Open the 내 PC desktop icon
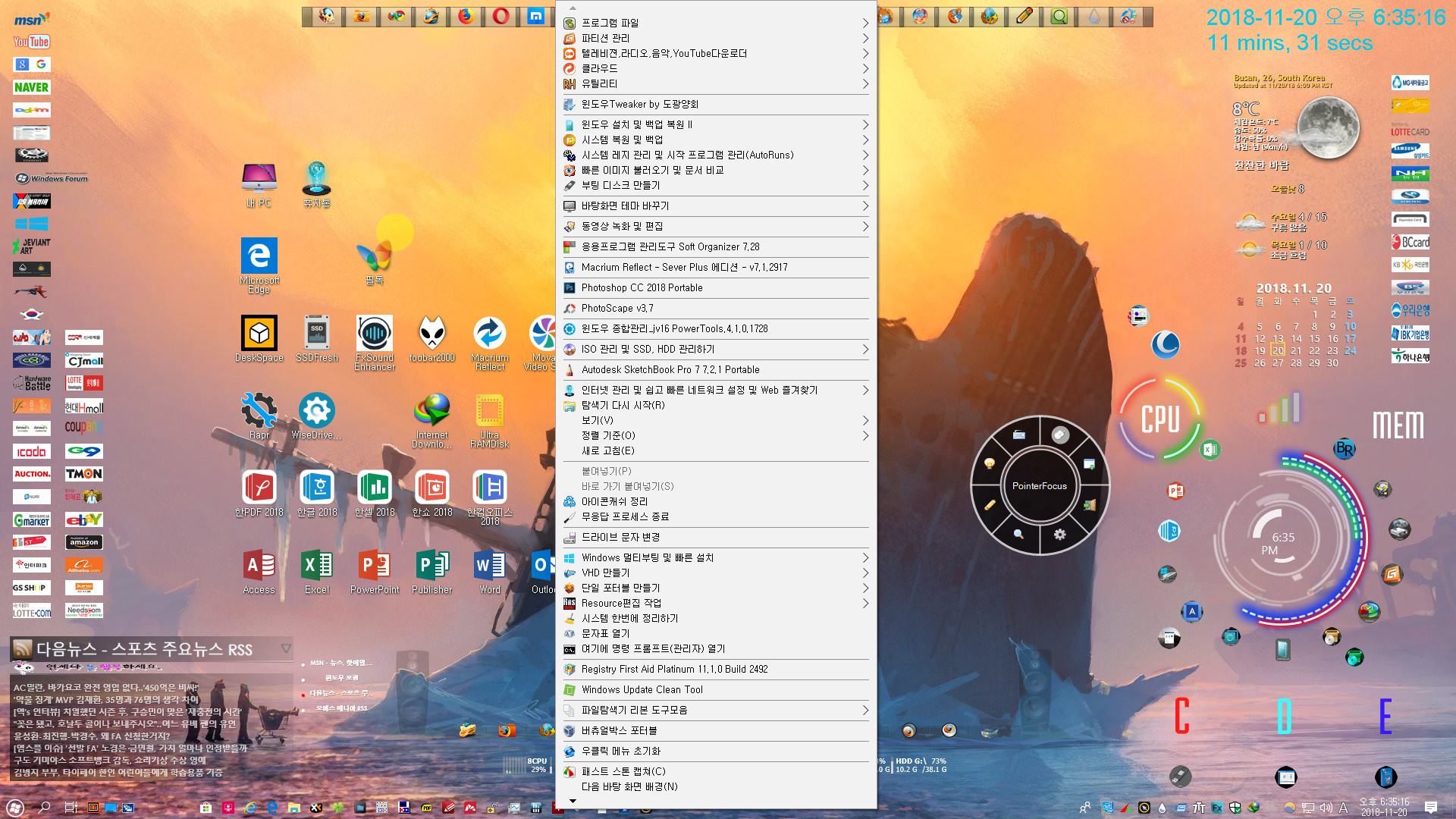The image size is (1456, 819). pyautogui.click(x=259, y=184)
